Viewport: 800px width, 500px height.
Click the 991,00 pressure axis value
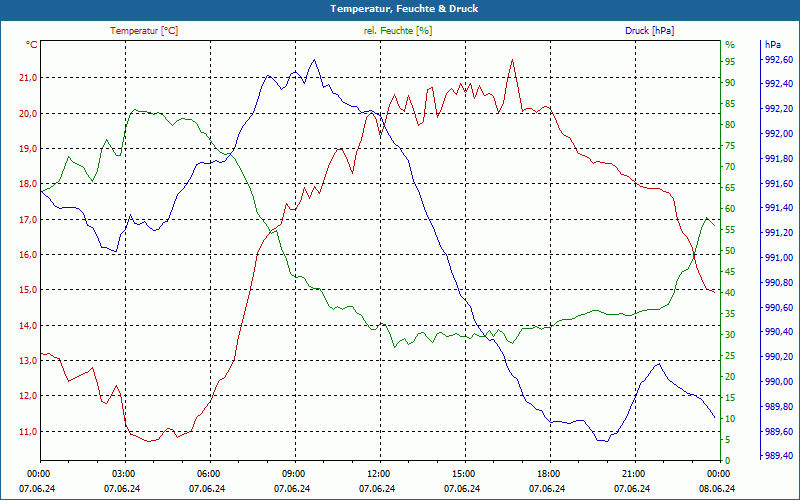click(779, 258)
